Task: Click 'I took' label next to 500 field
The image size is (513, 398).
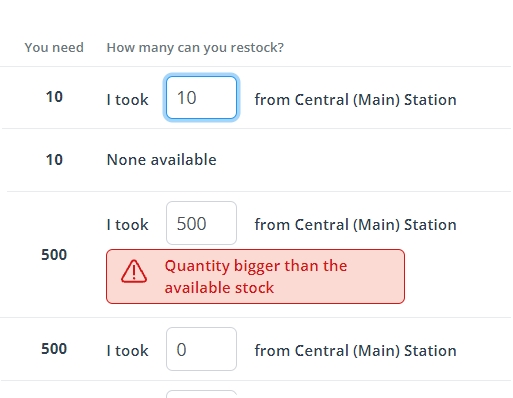Action: tap(127, 225)
